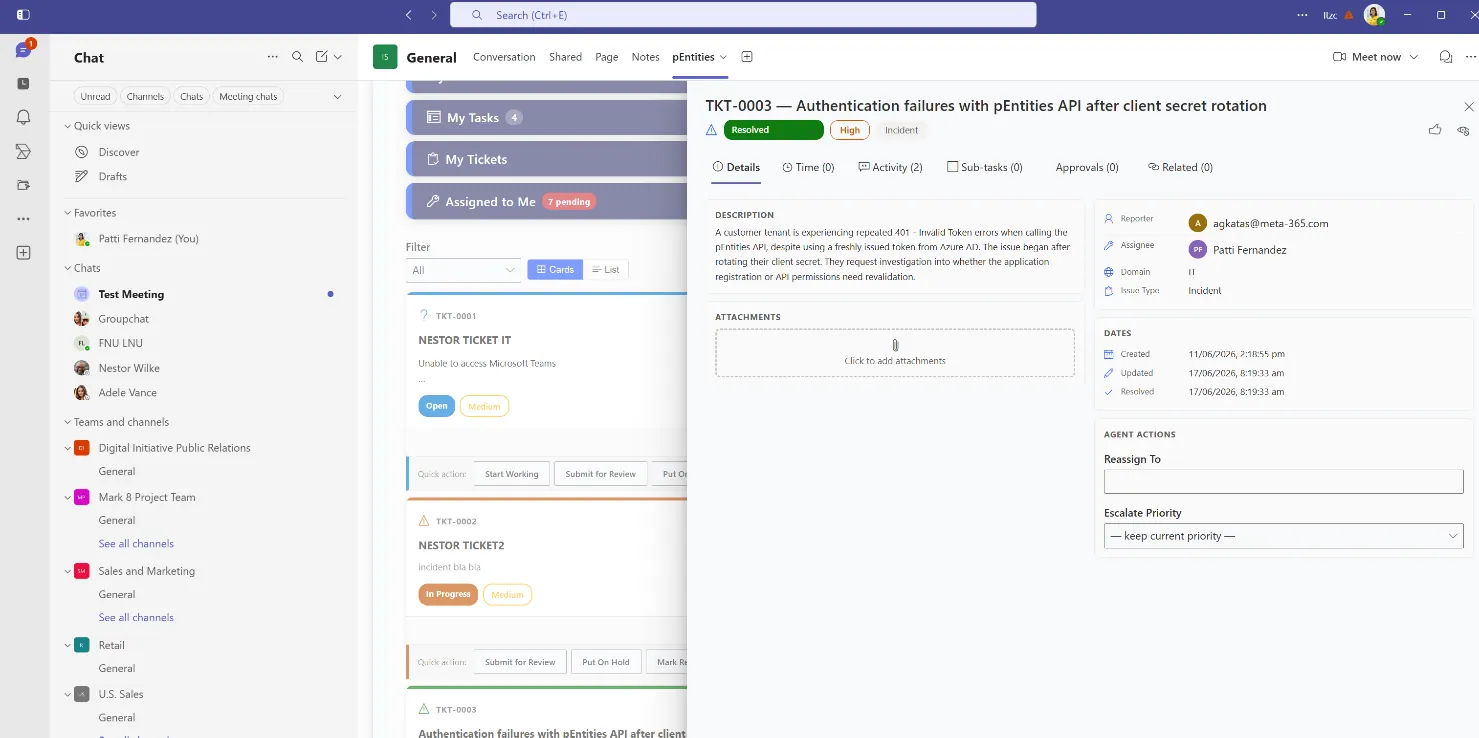1479x738 pixels.
Task: Close the TKT-0003 ticket detail panel
Action: pyautogui.click(x=1468, y=106)
